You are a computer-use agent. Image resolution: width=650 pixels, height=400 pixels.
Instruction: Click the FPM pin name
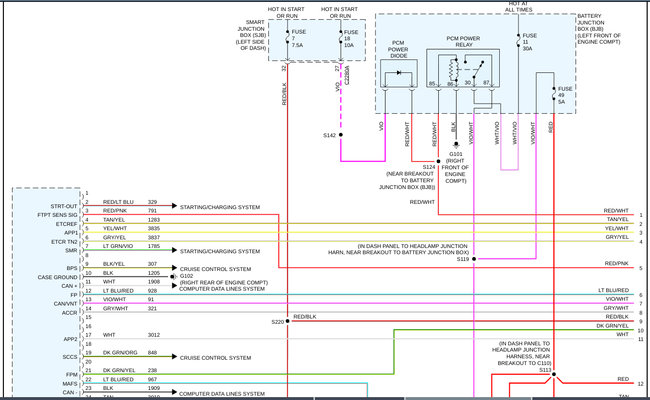(x=72, y=375)
